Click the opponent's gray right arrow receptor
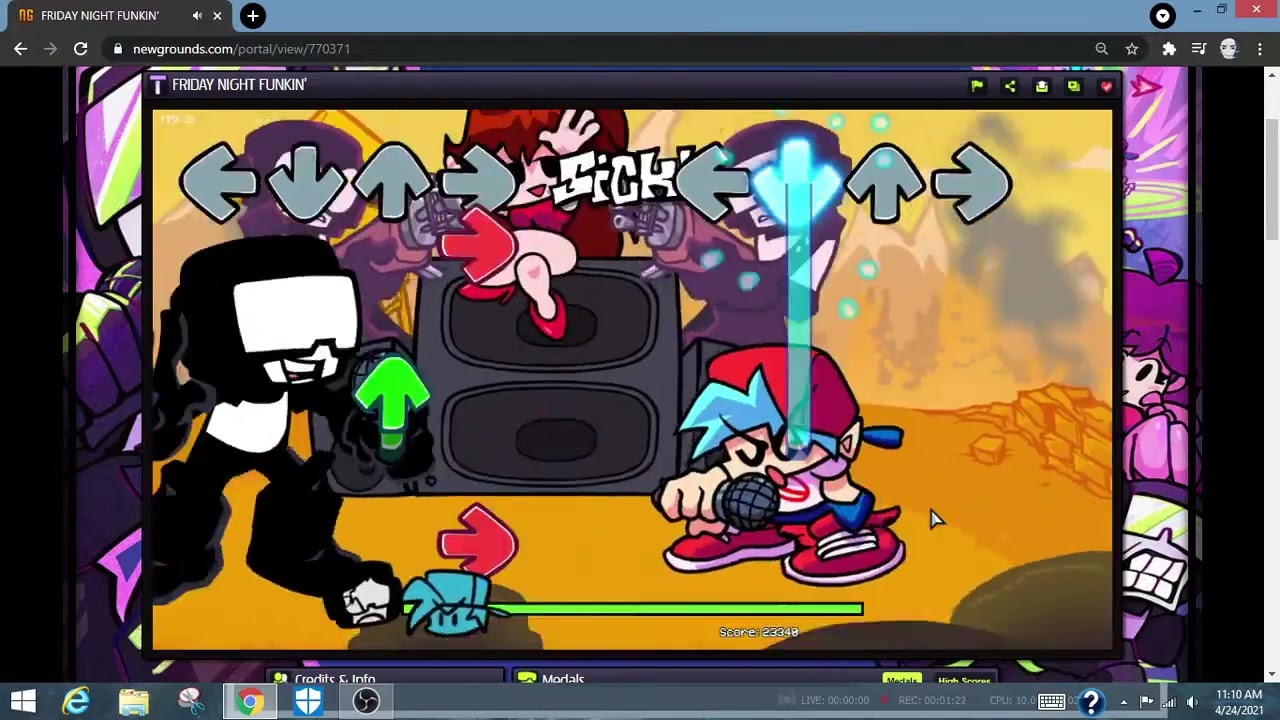Screen dimensions: 1280x720 click(x=480, y=184)
